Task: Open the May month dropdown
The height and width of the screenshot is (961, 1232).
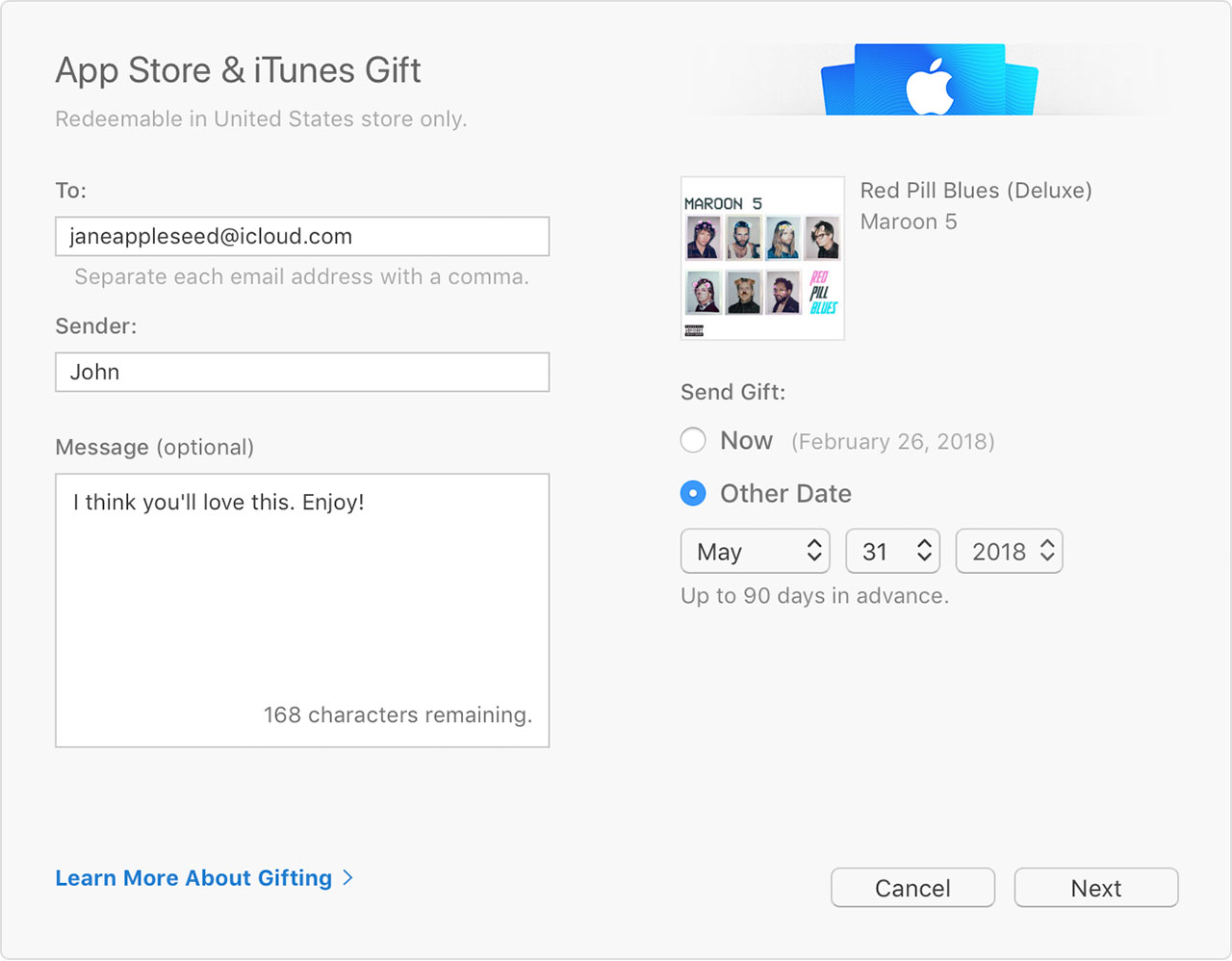Action: coord(756,551)
